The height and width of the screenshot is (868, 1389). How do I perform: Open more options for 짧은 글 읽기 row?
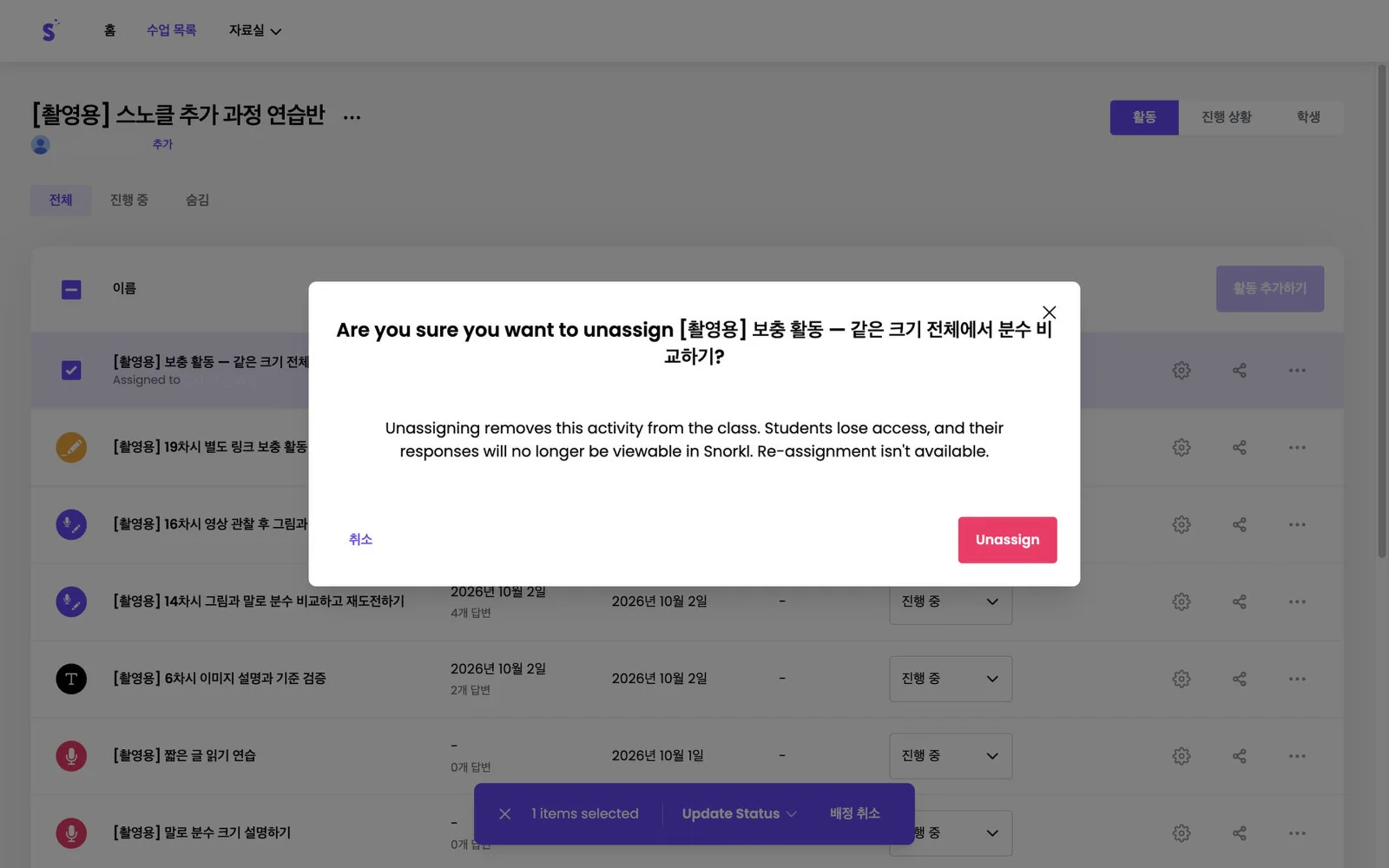[1297, 756]
